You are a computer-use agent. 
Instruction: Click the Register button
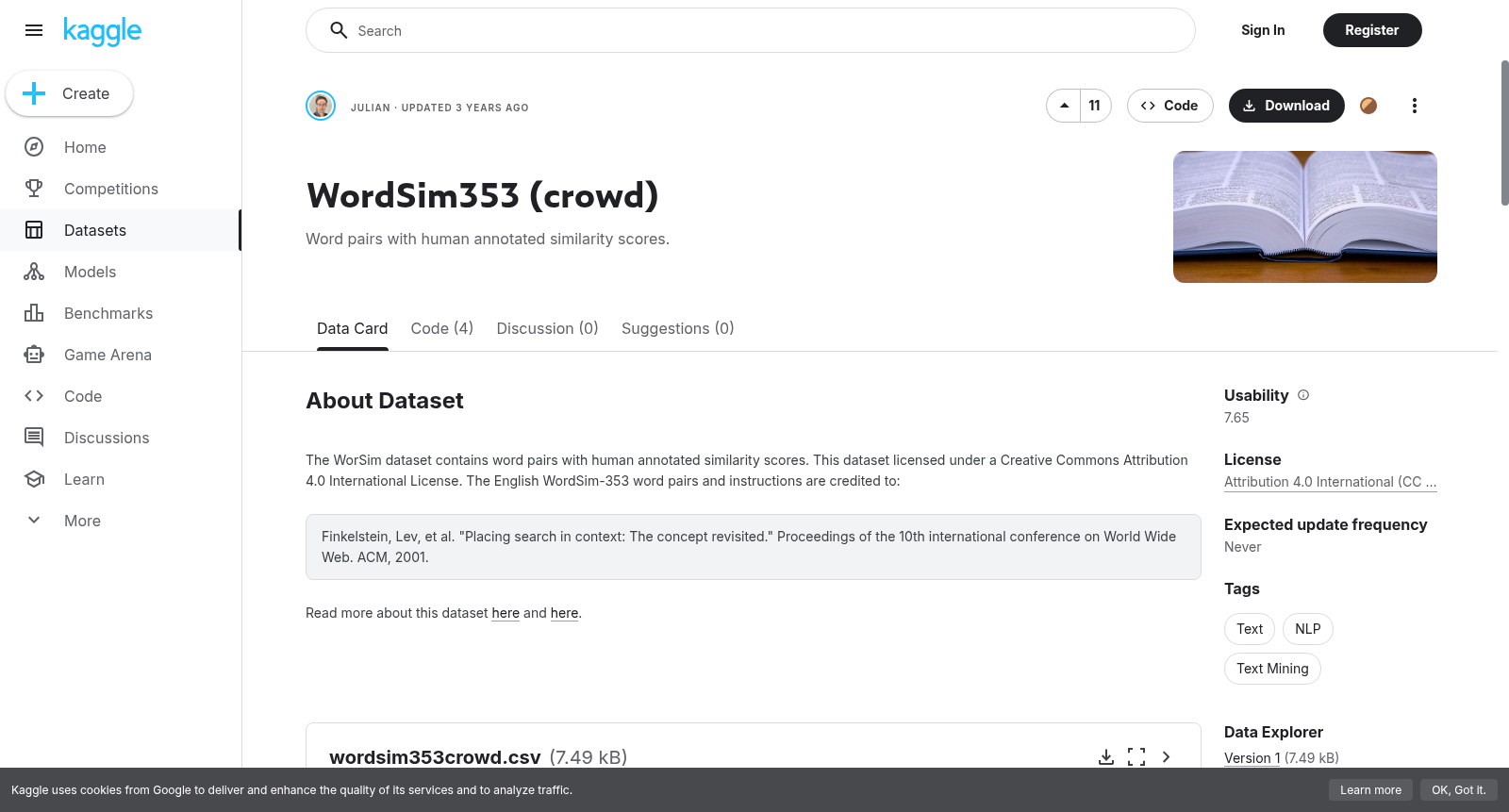pyautogui.click(x=1372, y=30)
